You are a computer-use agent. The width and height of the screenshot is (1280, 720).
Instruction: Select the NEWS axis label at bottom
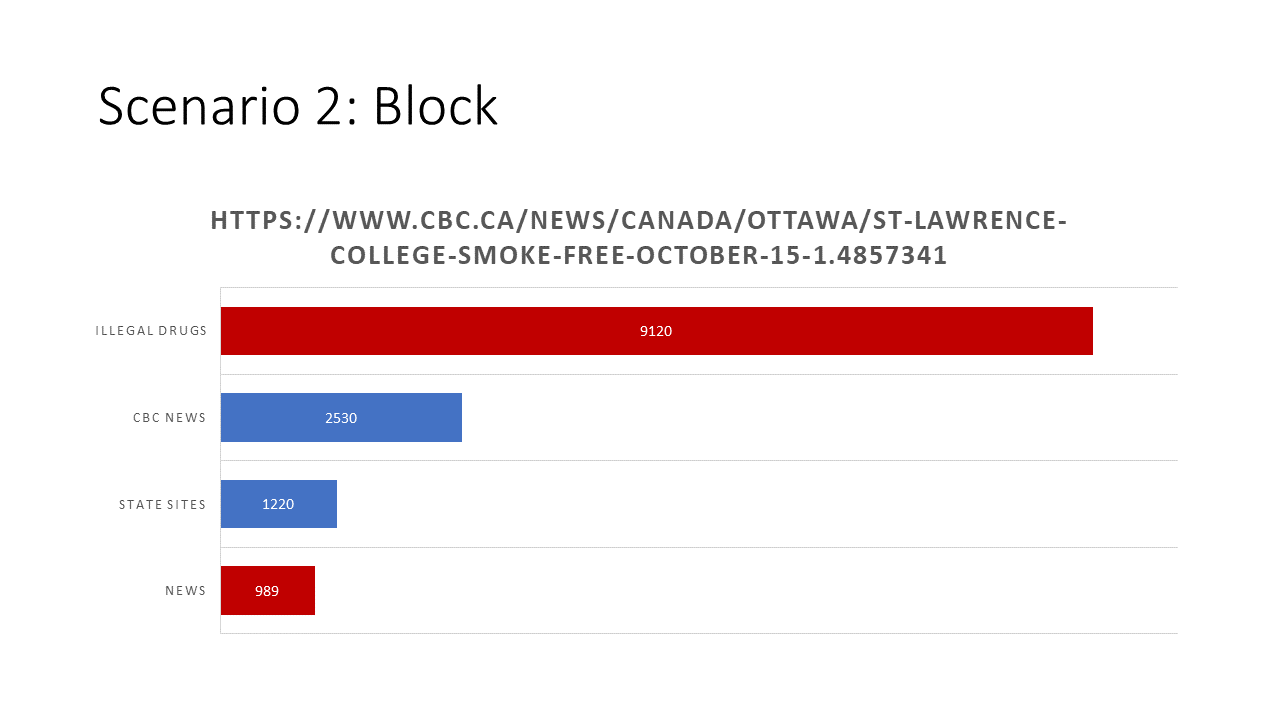click(186, 591)
